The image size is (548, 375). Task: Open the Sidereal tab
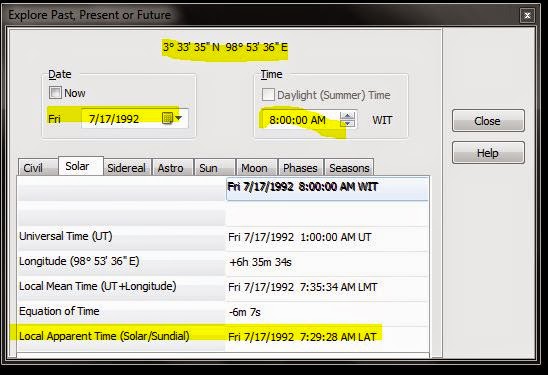[127, 168]
